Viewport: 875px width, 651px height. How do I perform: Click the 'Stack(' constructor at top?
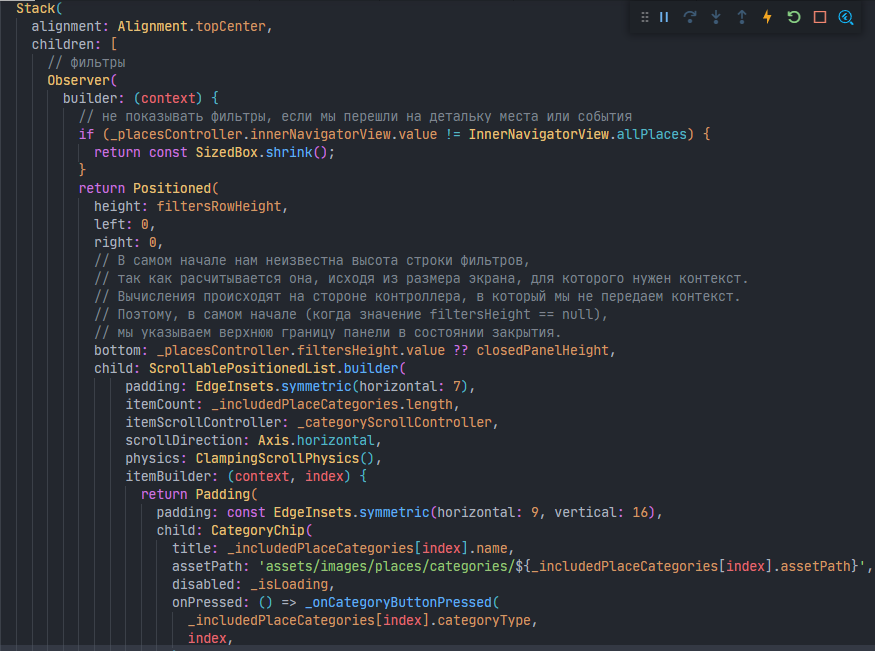click(39, 8)
